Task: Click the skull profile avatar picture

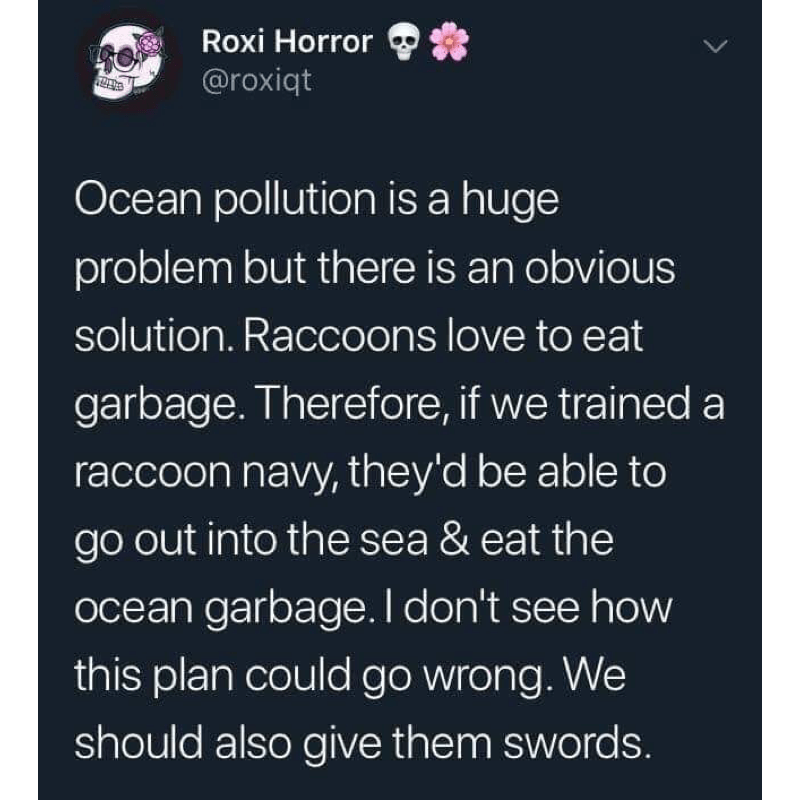Action: coord(127,65)
